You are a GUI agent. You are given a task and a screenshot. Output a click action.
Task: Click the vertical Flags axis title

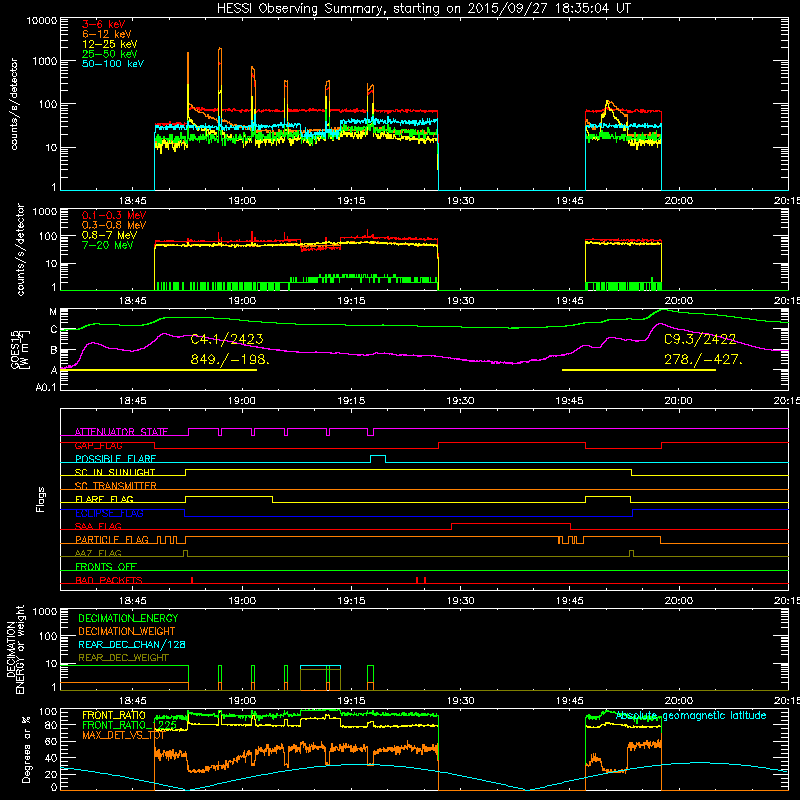[x=41, y=499]
